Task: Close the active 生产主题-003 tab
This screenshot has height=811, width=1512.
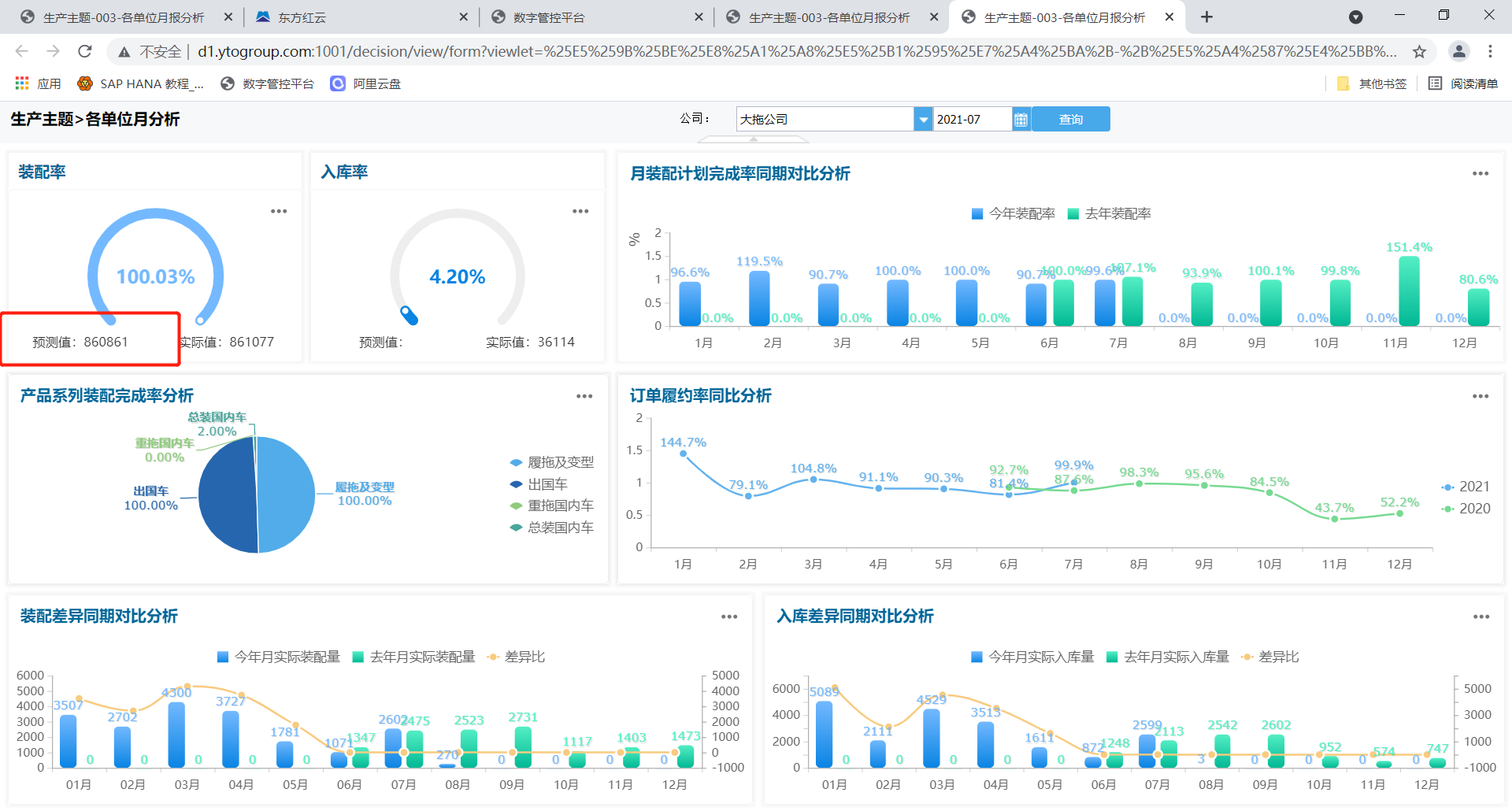Action: click(x=1169, y=17)
